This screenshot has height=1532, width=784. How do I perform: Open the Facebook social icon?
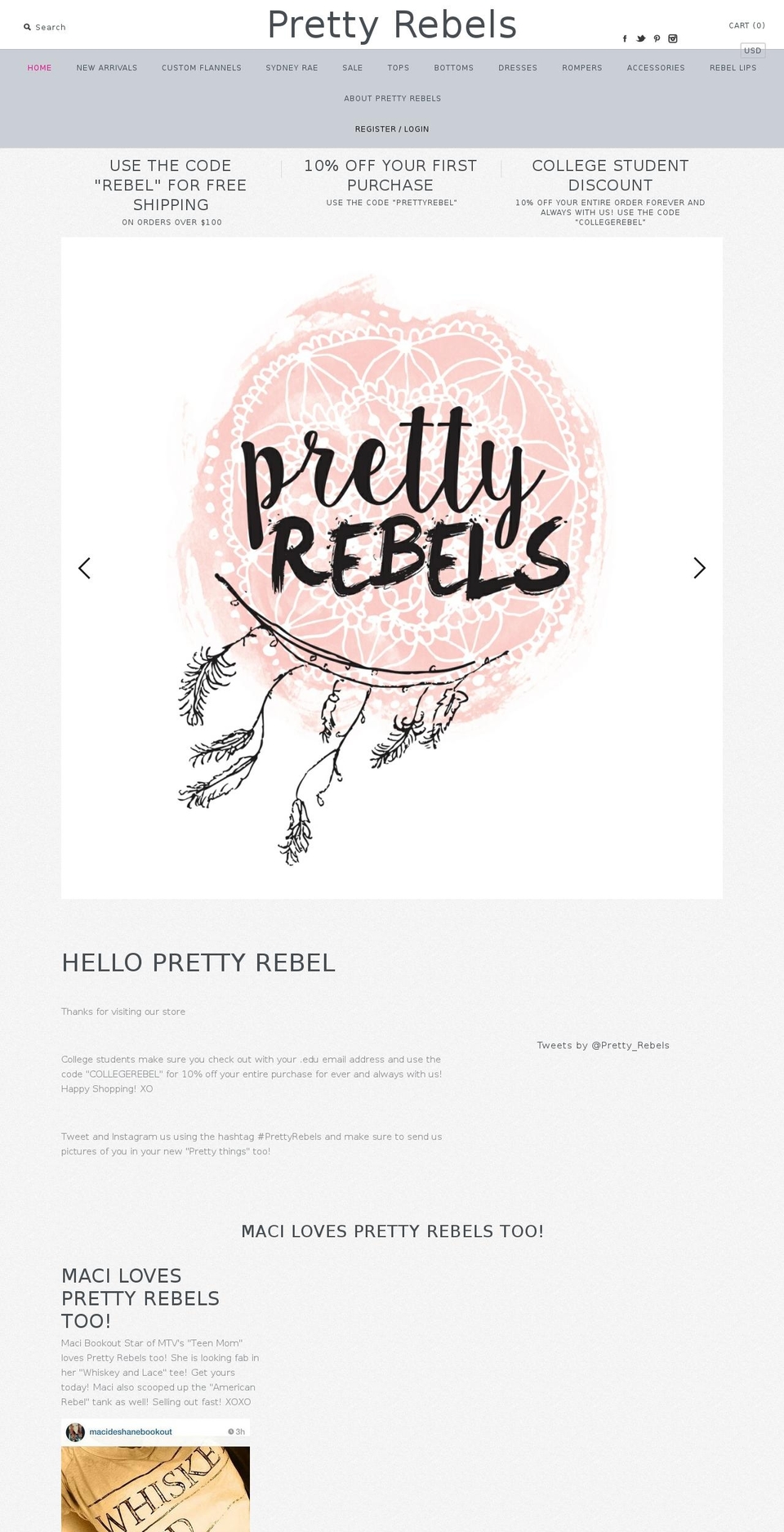click(625, 38)
